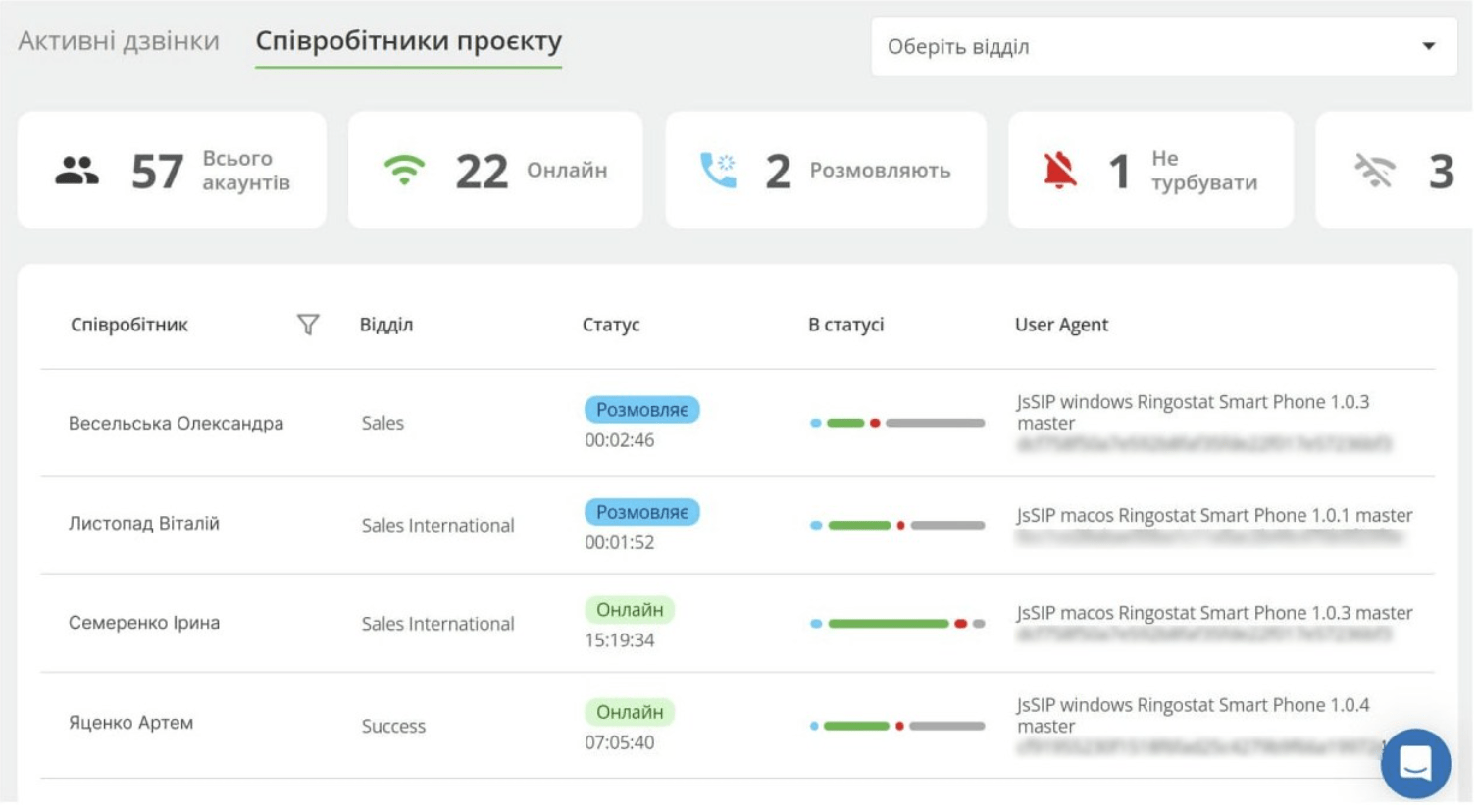1477x812 pixels.
Task: Click the grey crossed Wi-Fi offline icon
Action: tap(1375, 171)
